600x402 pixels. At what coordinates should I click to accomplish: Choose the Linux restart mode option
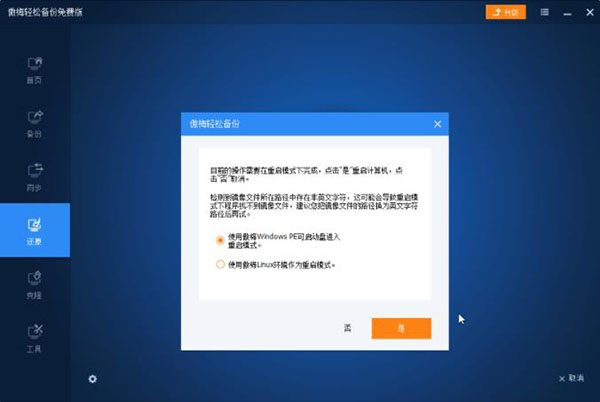tap(220, 265)
